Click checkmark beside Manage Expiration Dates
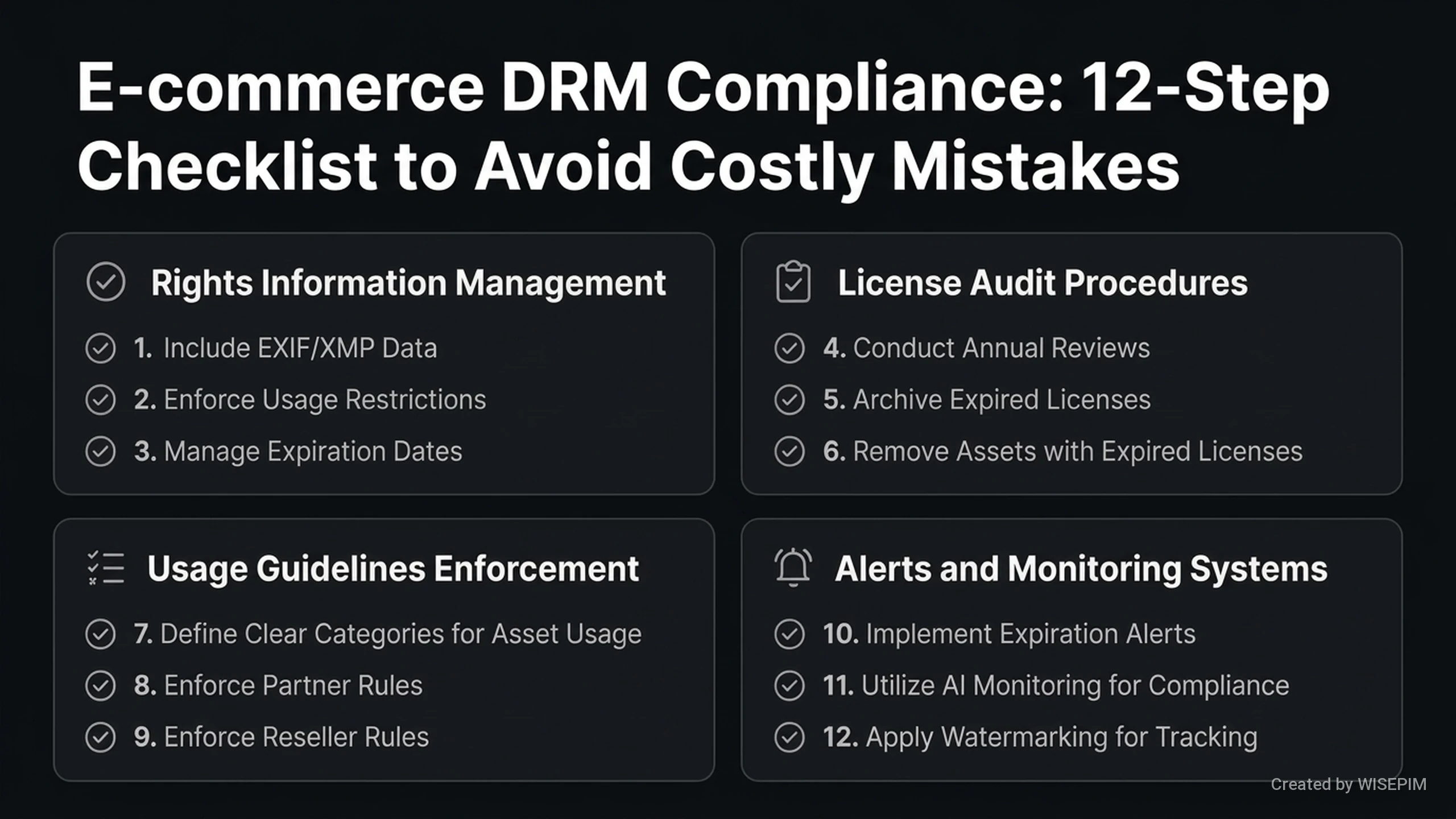 tap(101, 452)
